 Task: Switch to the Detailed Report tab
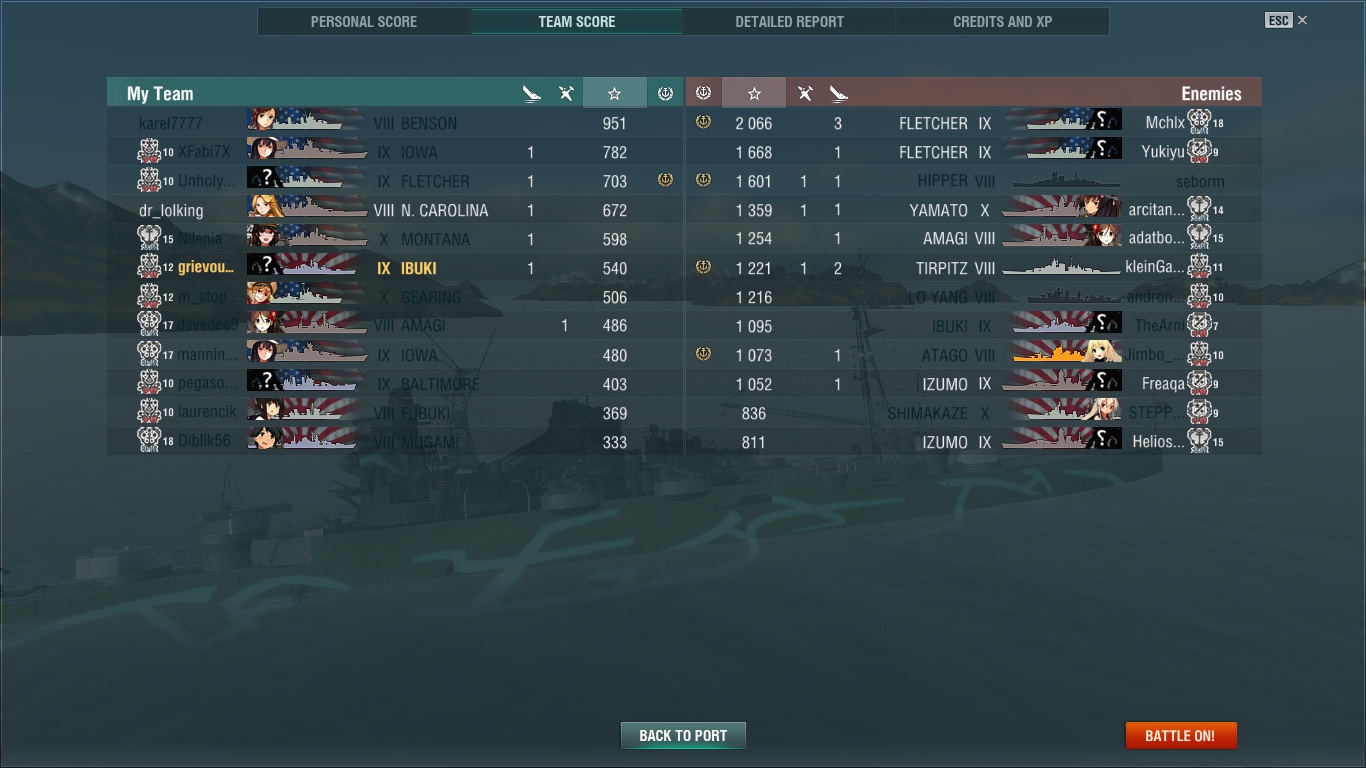[789, 21]
